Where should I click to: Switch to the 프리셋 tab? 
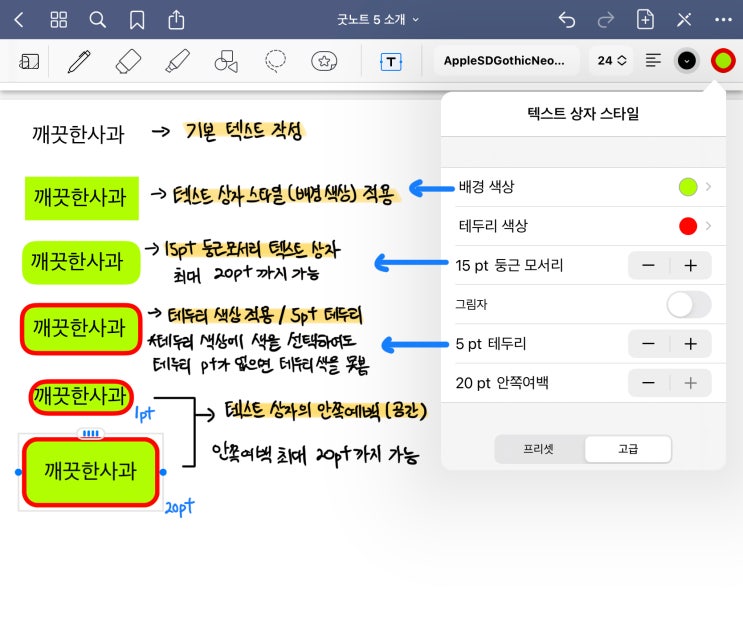(539, 449)
